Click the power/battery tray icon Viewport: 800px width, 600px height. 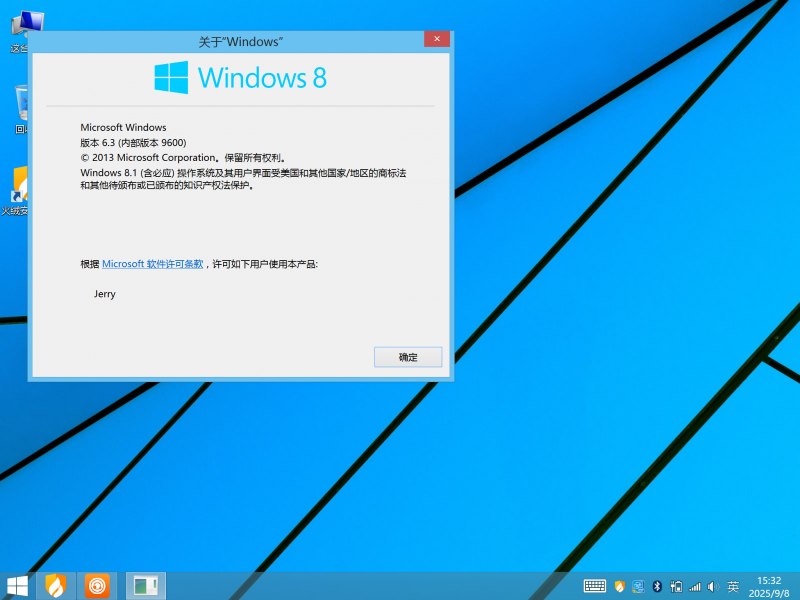point(676,587)
